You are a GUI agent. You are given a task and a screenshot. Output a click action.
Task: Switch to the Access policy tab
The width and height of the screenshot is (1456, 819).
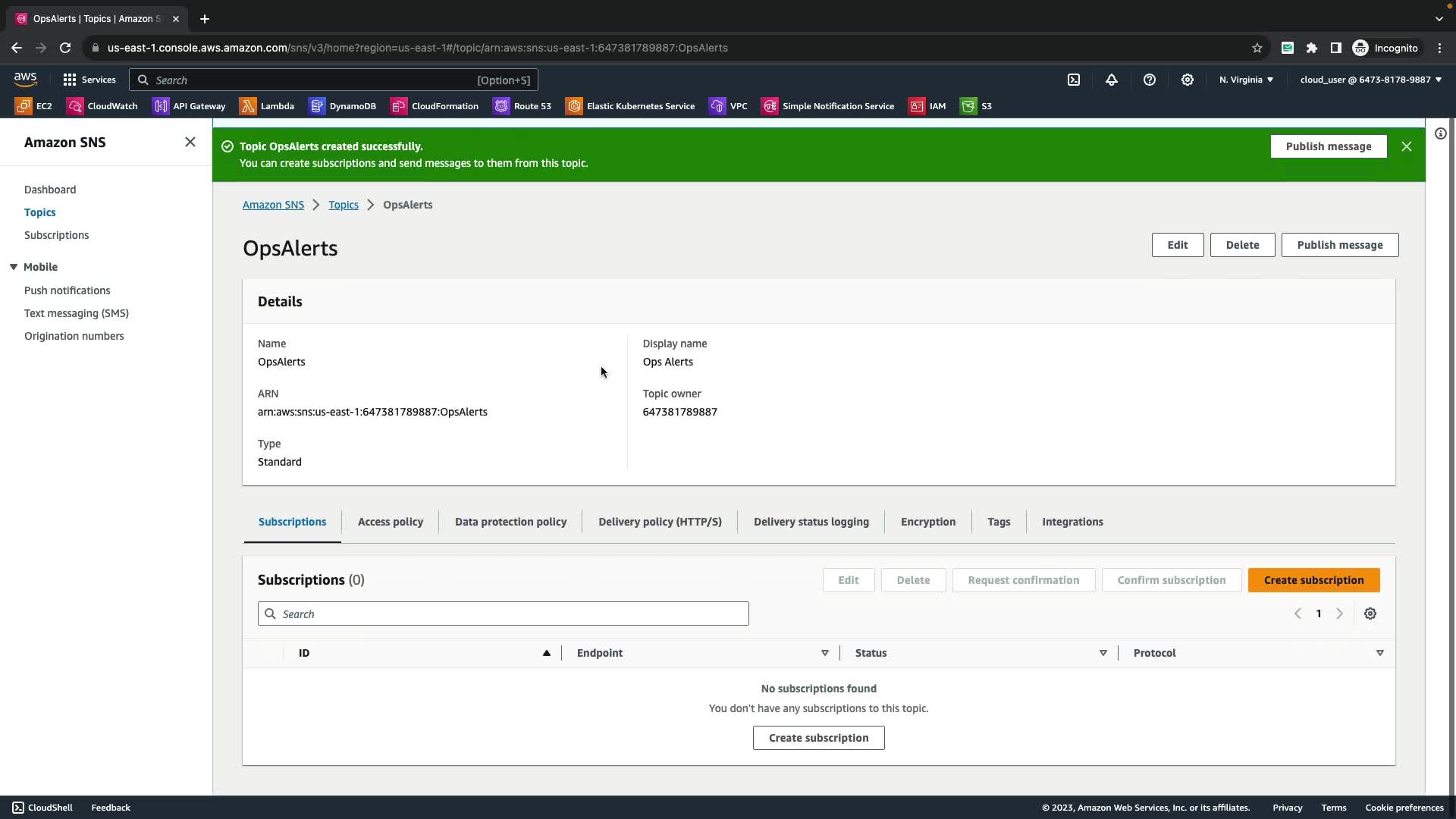[x=391, y=522]
